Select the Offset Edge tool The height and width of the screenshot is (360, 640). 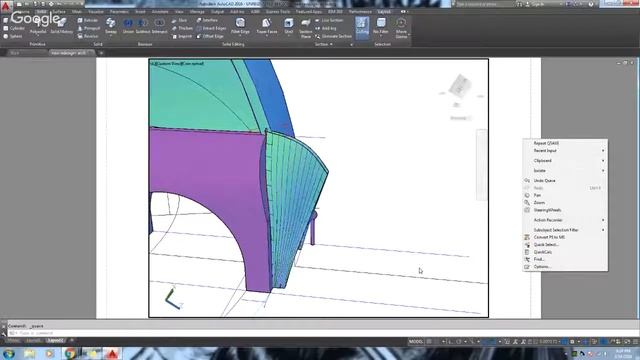pos(210,36)
